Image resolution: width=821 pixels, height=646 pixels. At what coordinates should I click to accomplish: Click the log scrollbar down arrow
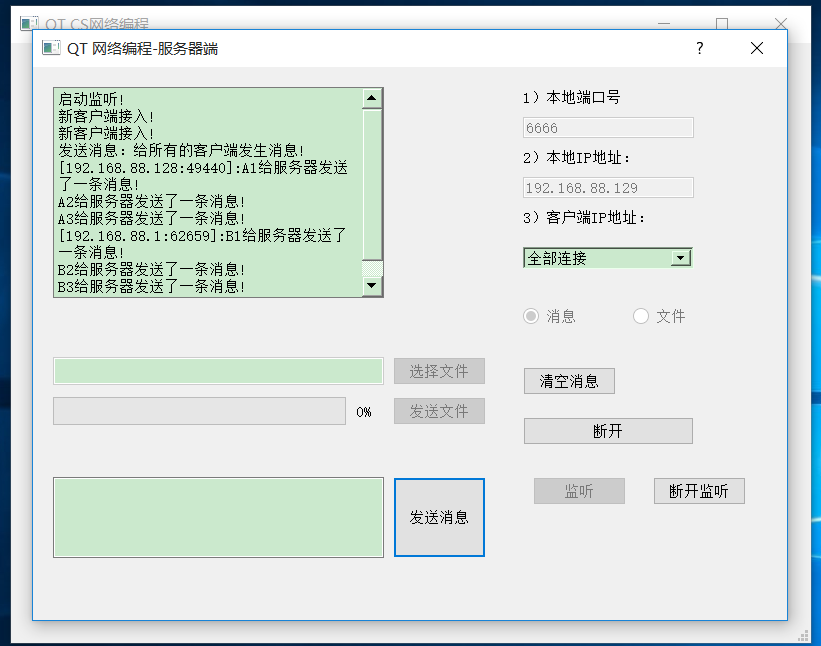tap(373, 286)
